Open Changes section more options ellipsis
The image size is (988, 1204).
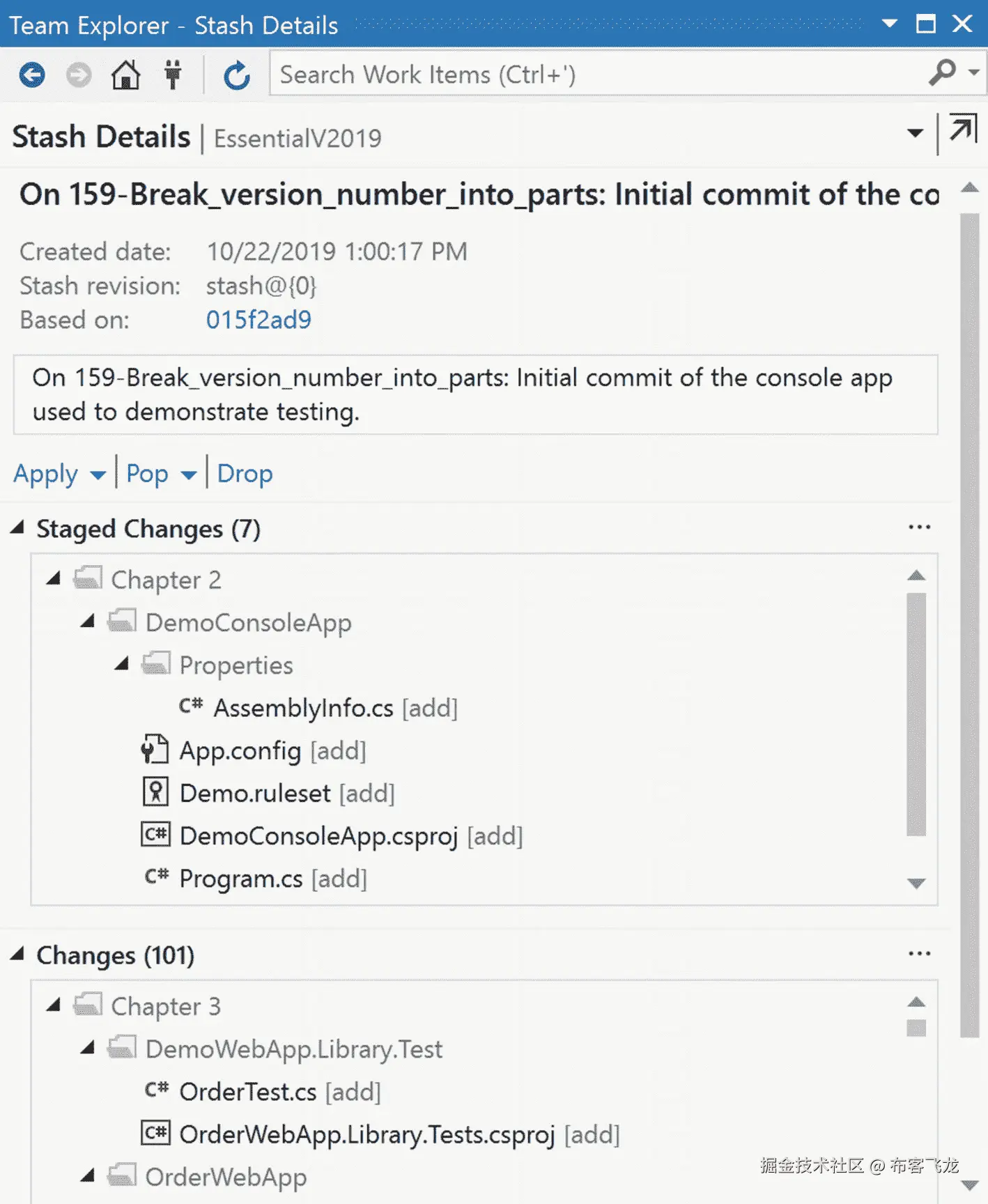[x=919, y=954]
